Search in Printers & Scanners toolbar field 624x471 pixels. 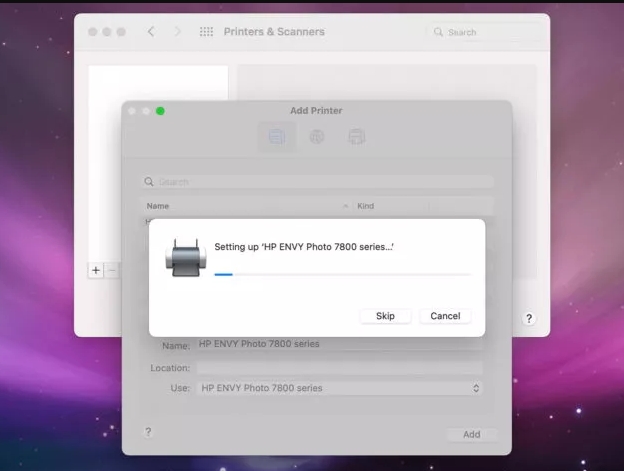coord(483,32)
